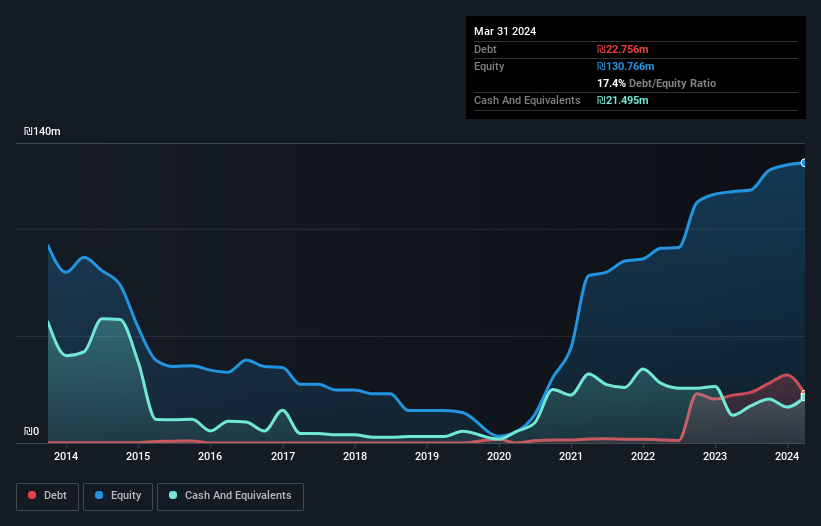Click the ₪140m y-axis label
This screenshot has width=821, height=526.
[x=42, y=131]
